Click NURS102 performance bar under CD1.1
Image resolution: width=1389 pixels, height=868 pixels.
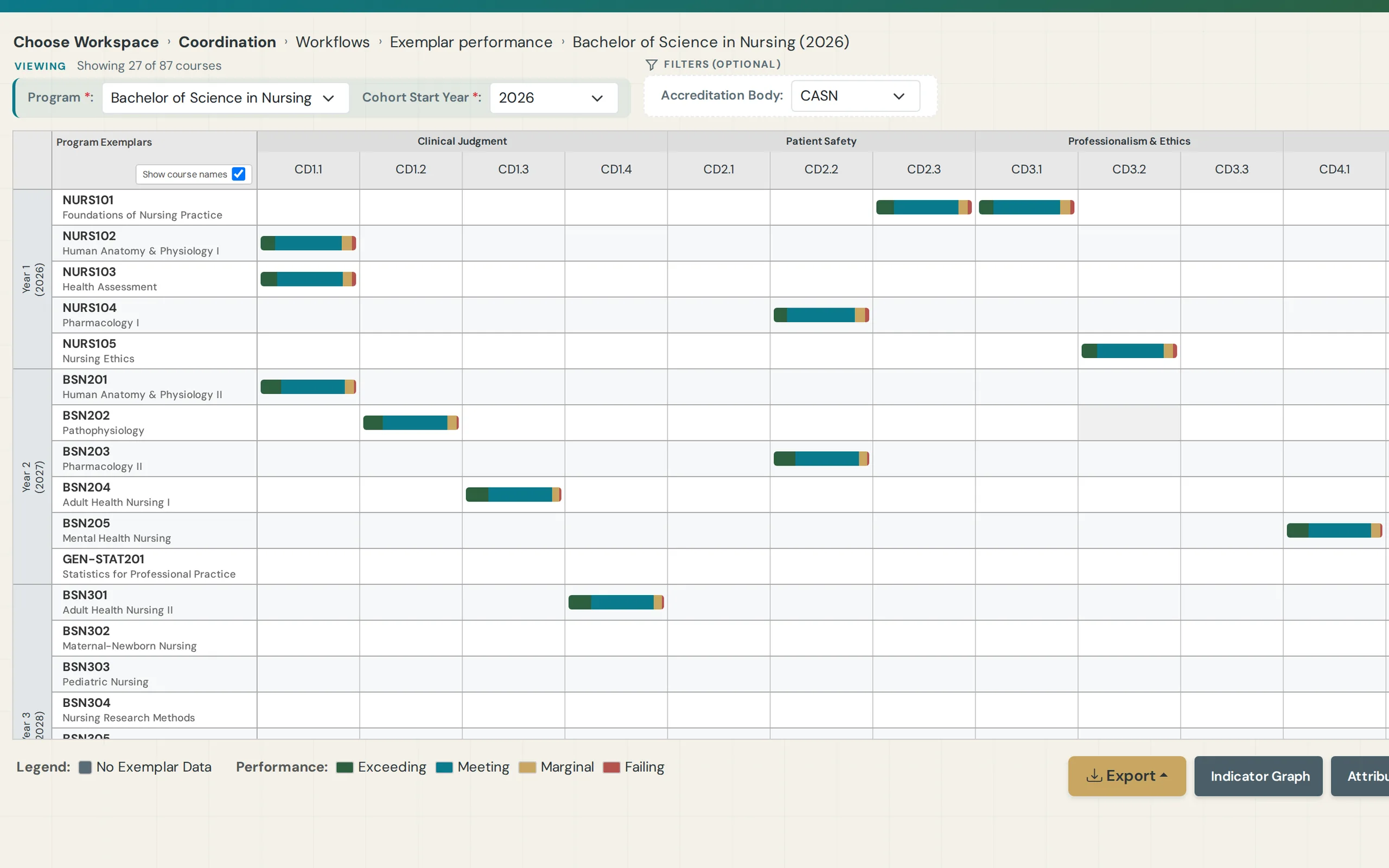(308, 244)
